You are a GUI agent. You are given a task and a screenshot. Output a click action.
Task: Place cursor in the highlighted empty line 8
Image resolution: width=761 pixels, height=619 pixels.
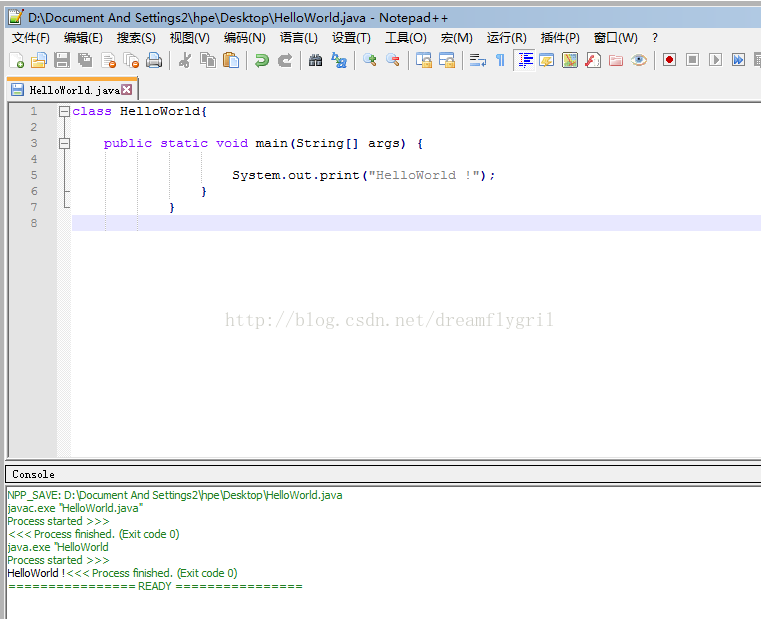(416, 223)
